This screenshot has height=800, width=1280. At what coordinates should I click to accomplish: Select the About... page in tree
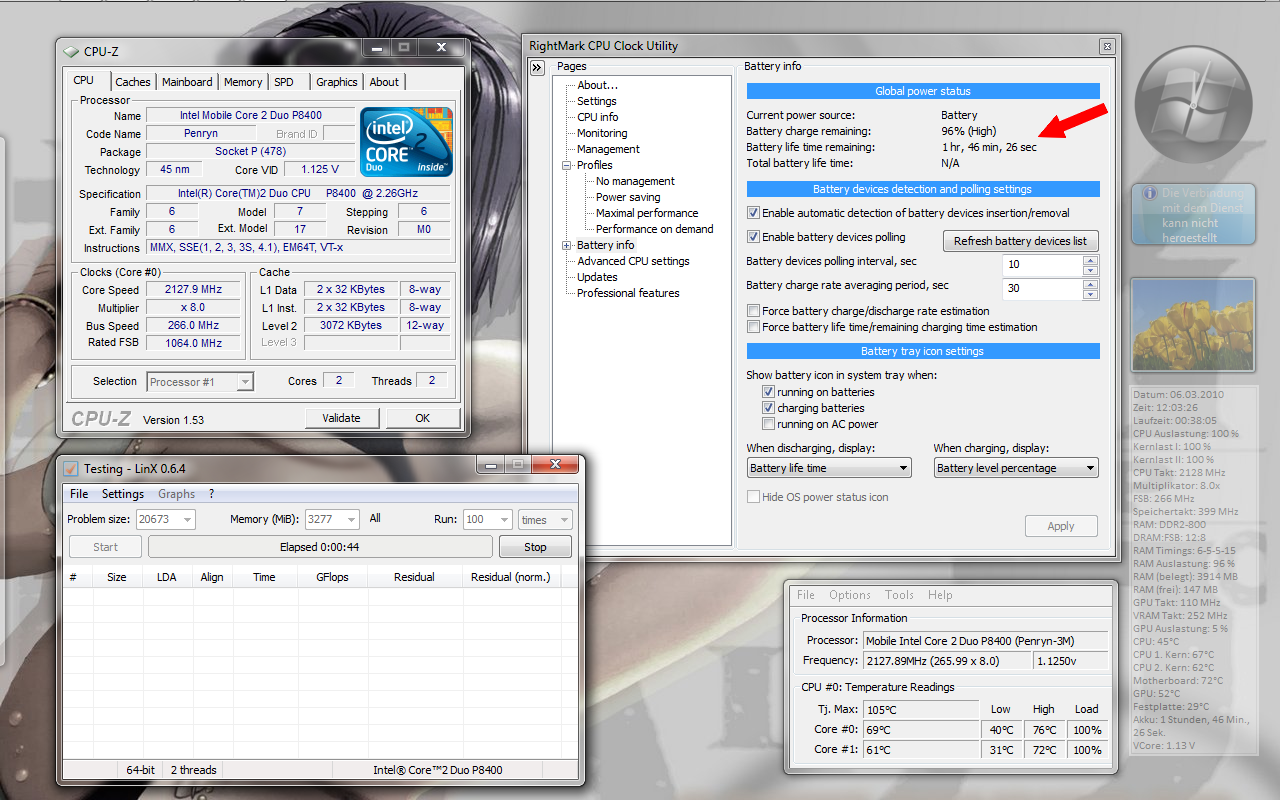point(598,85)
